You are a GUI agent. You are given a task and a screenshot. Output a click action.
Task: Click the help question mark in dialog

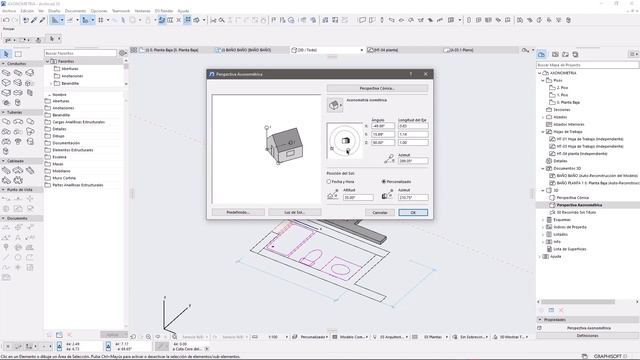pos(411,74)
